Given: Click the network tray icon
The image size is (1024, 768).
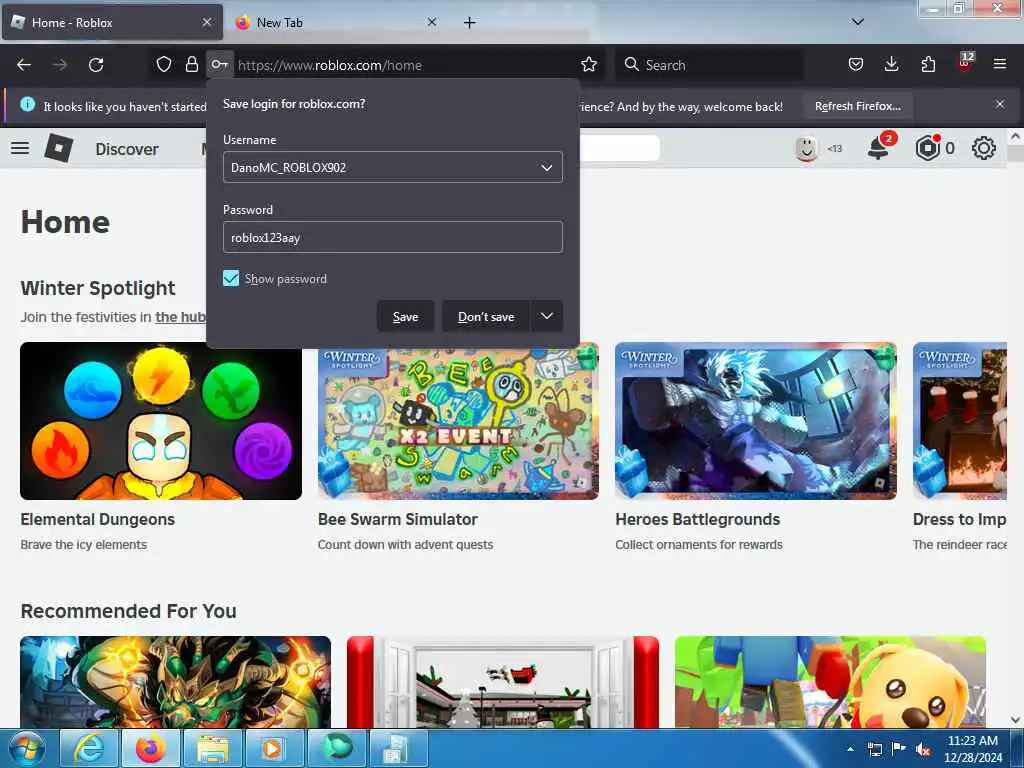Looking at the screenshot, I should [x=874, y=750].
